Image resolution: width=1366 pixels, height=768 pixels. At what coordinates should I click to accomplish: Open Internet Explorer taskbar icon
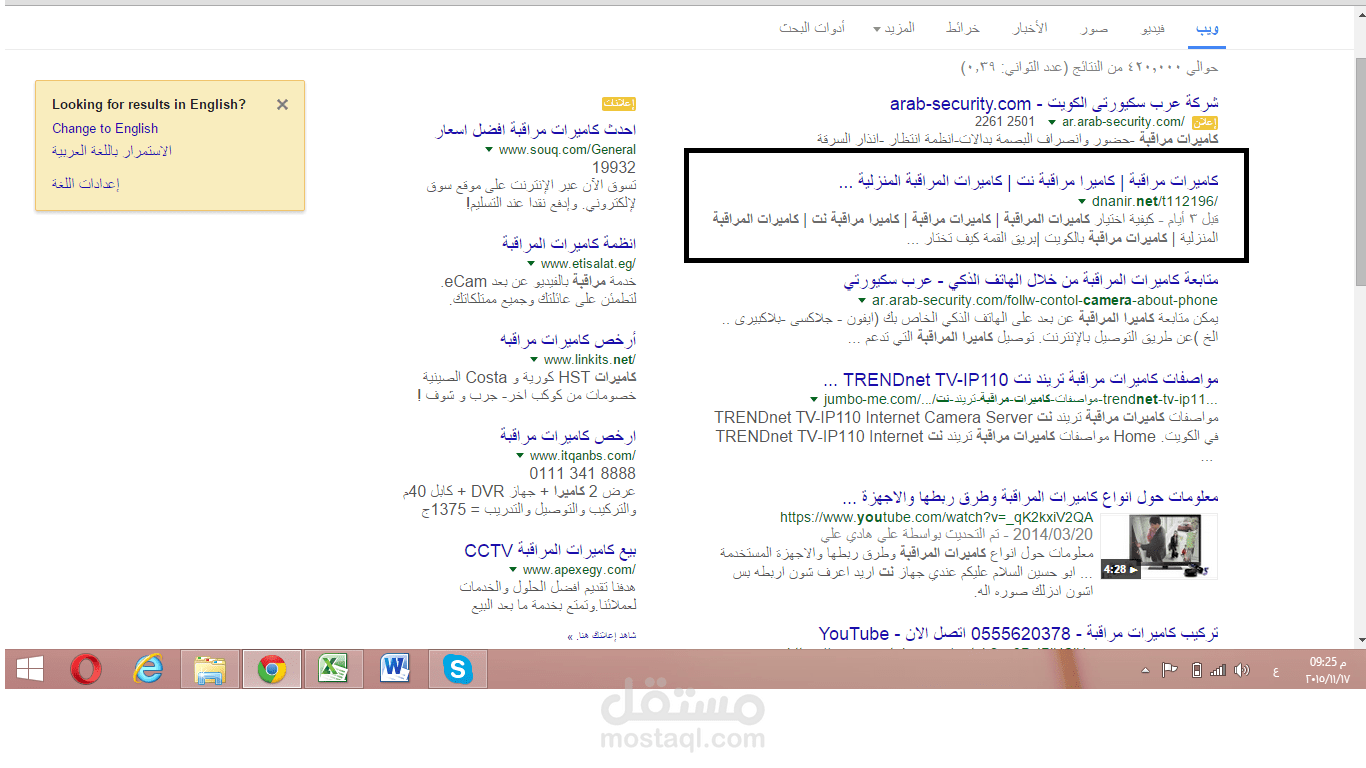148,669
